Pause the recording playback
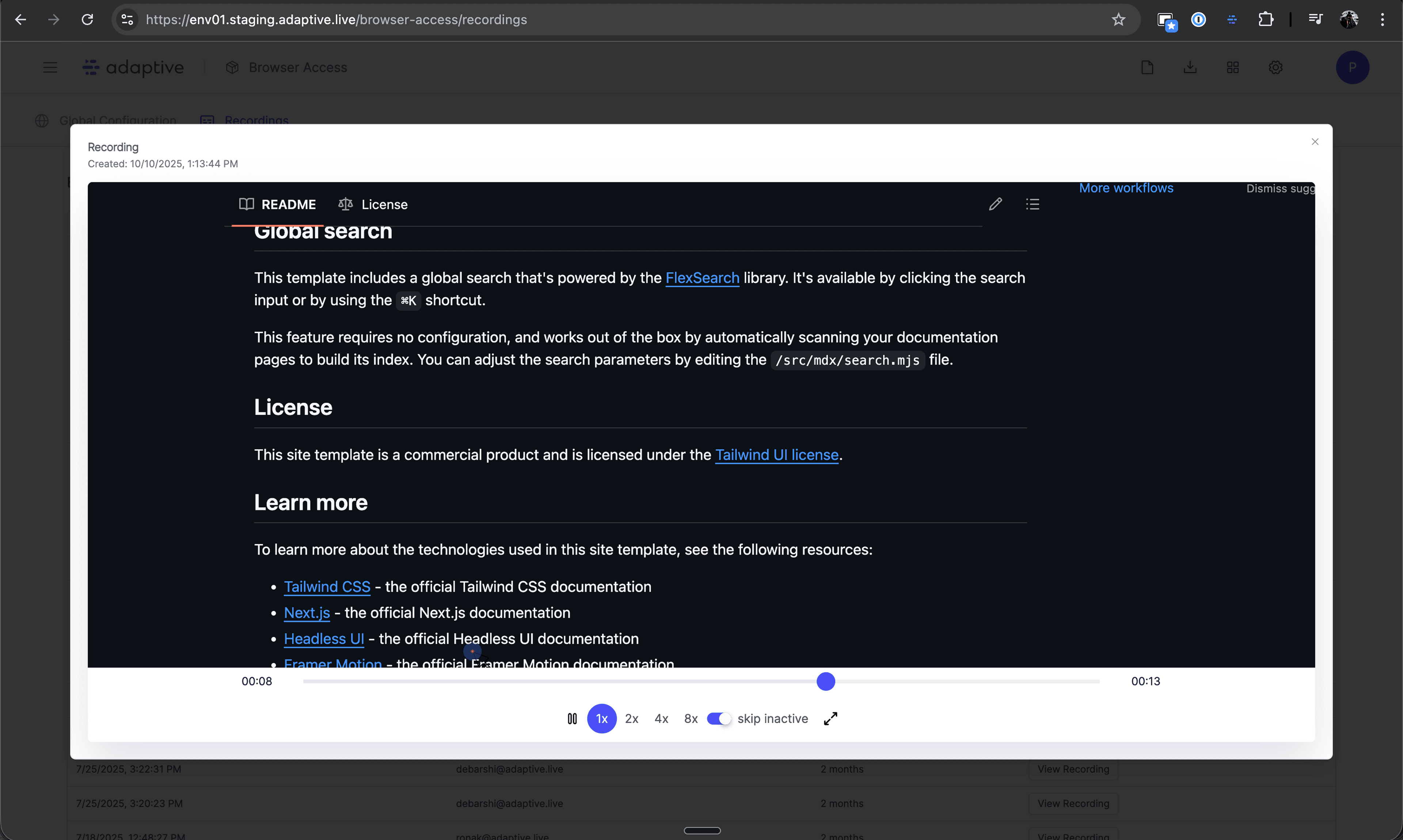Viewport: 1403px width, 840px height. pos(572,719)
